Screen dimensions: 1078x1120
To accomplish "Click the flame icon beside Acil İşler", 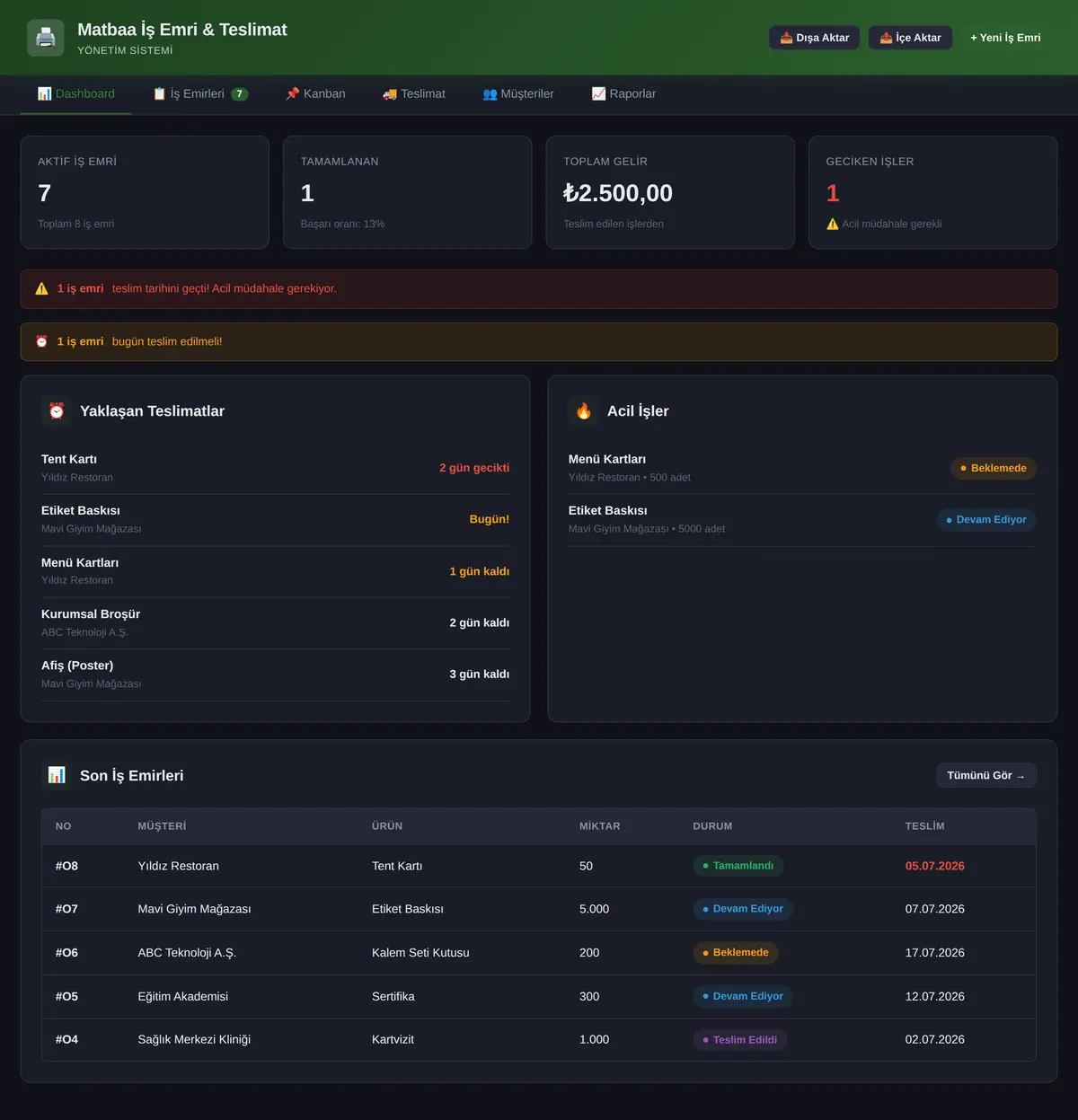I will point(584,410).
